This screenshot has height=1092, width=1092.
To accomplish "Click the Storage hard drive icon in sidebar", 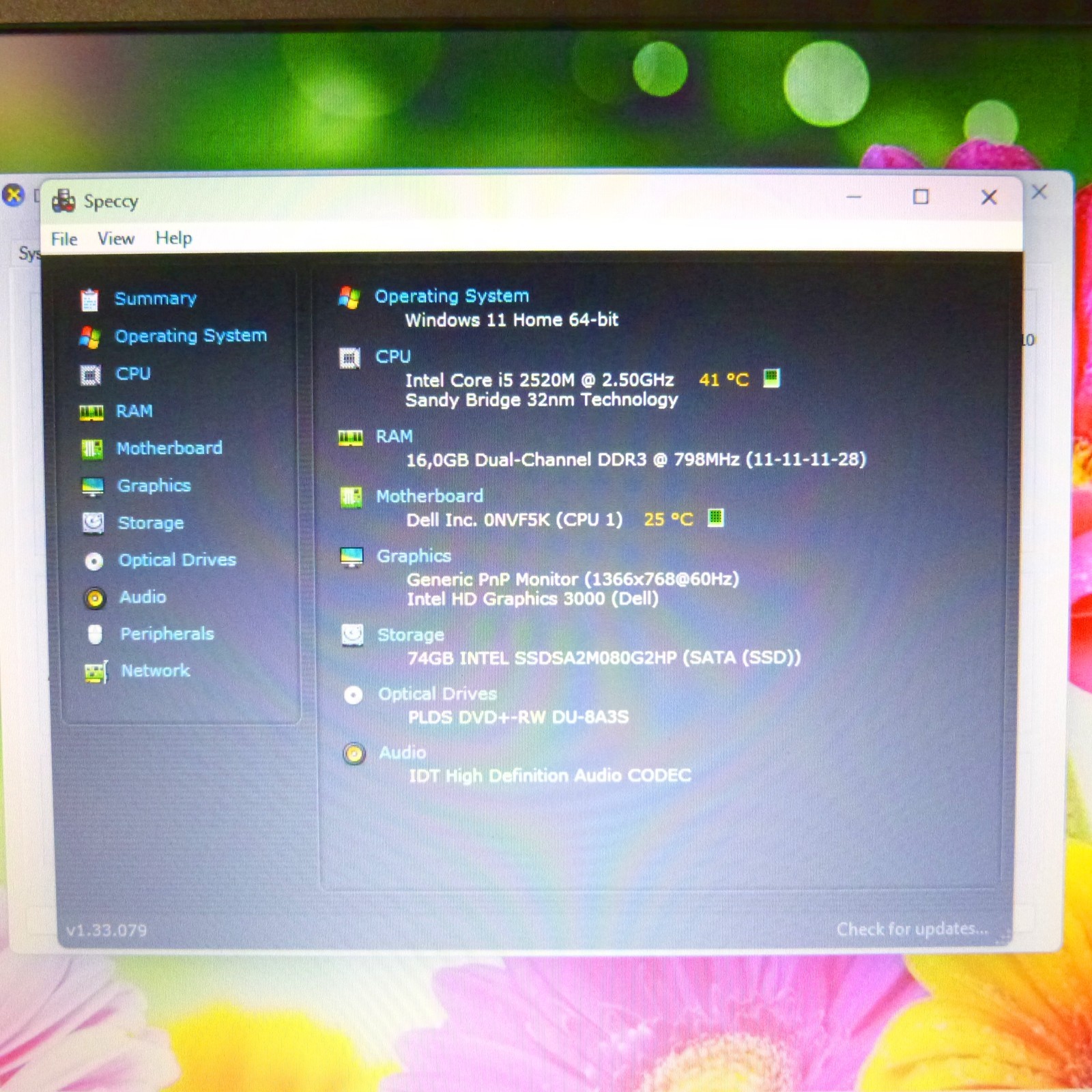I will click(x=94, y=523).
